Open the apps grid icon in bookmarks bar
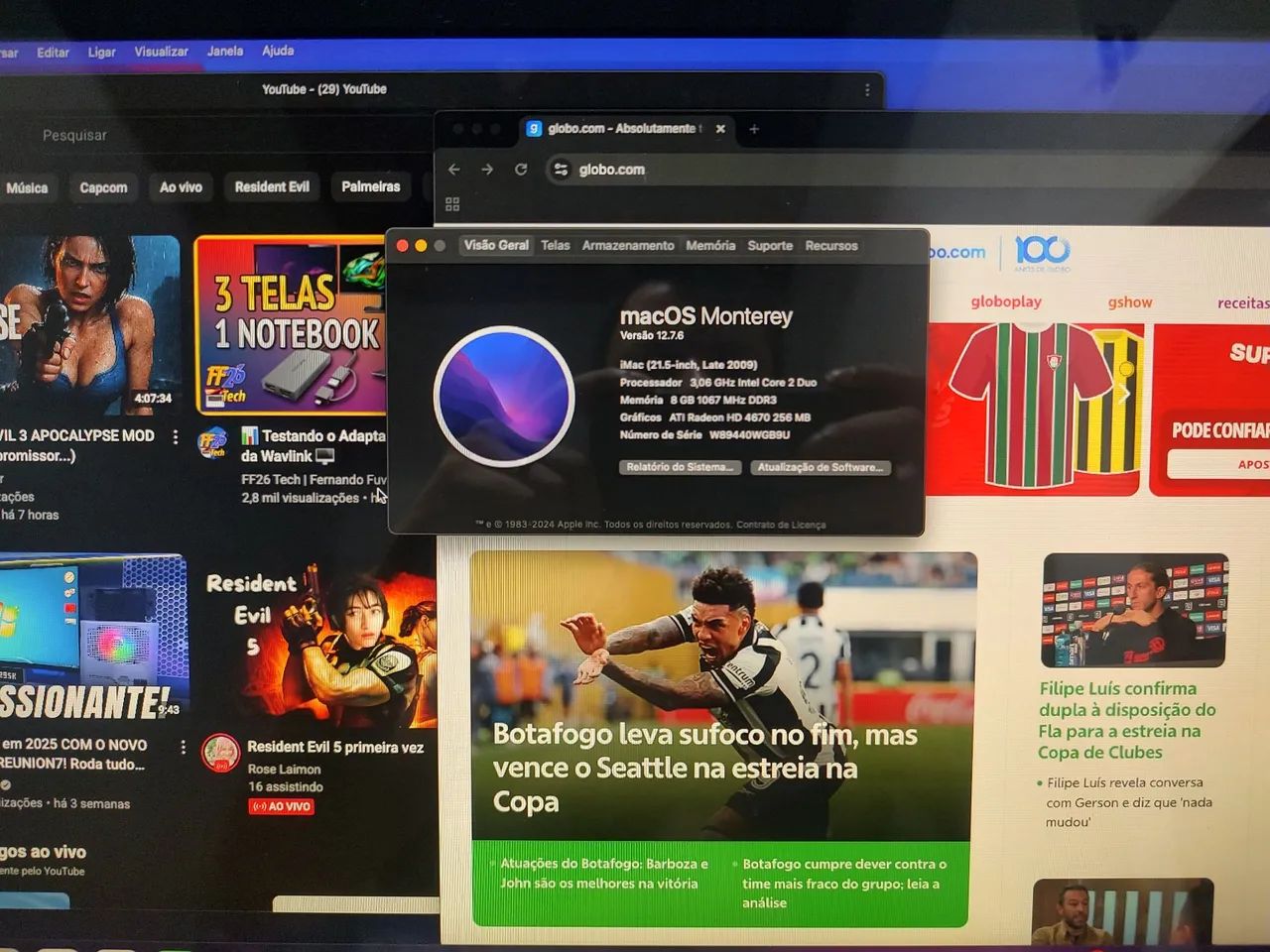Viewport: 1270px width, 952px height. tap(452, 204)
